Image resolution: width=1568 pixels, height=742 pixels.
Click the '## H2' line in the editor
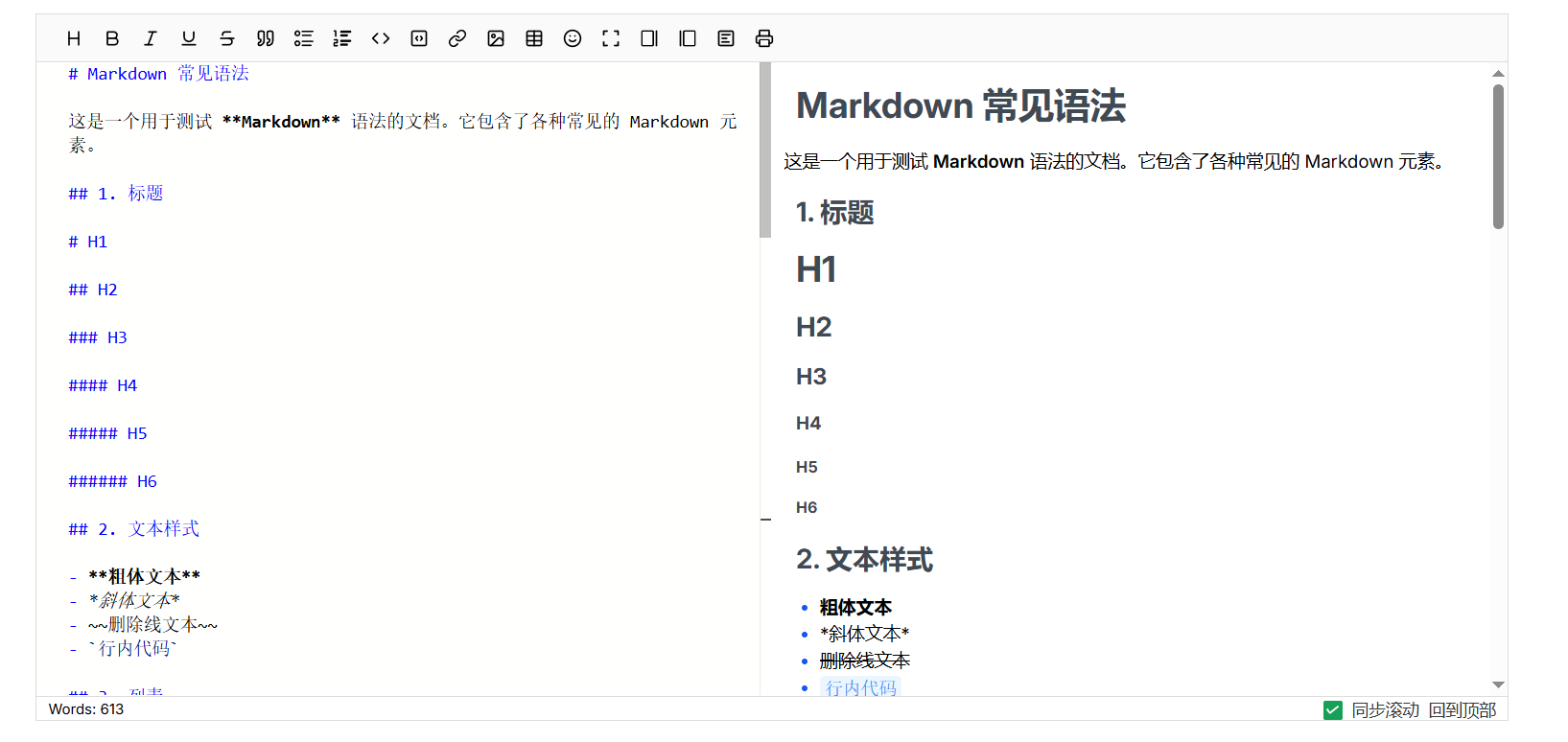coord(93,290)
